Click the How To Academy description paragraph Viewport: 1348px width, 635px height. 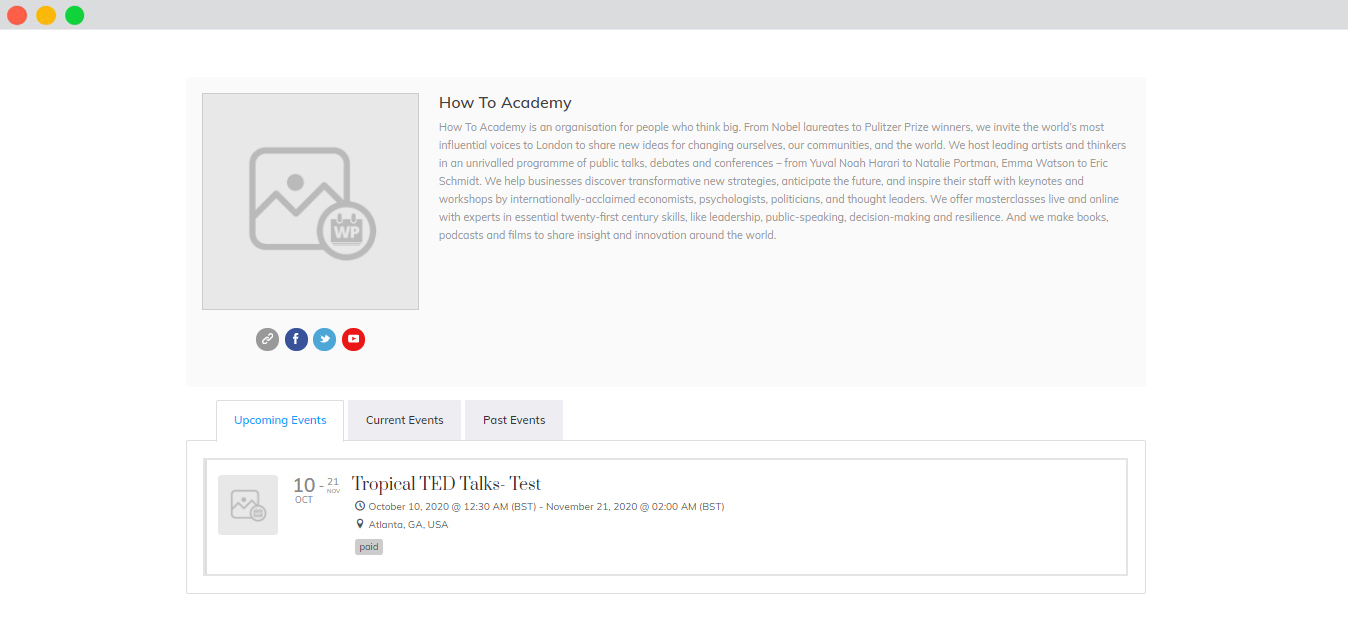pos(782,181)
